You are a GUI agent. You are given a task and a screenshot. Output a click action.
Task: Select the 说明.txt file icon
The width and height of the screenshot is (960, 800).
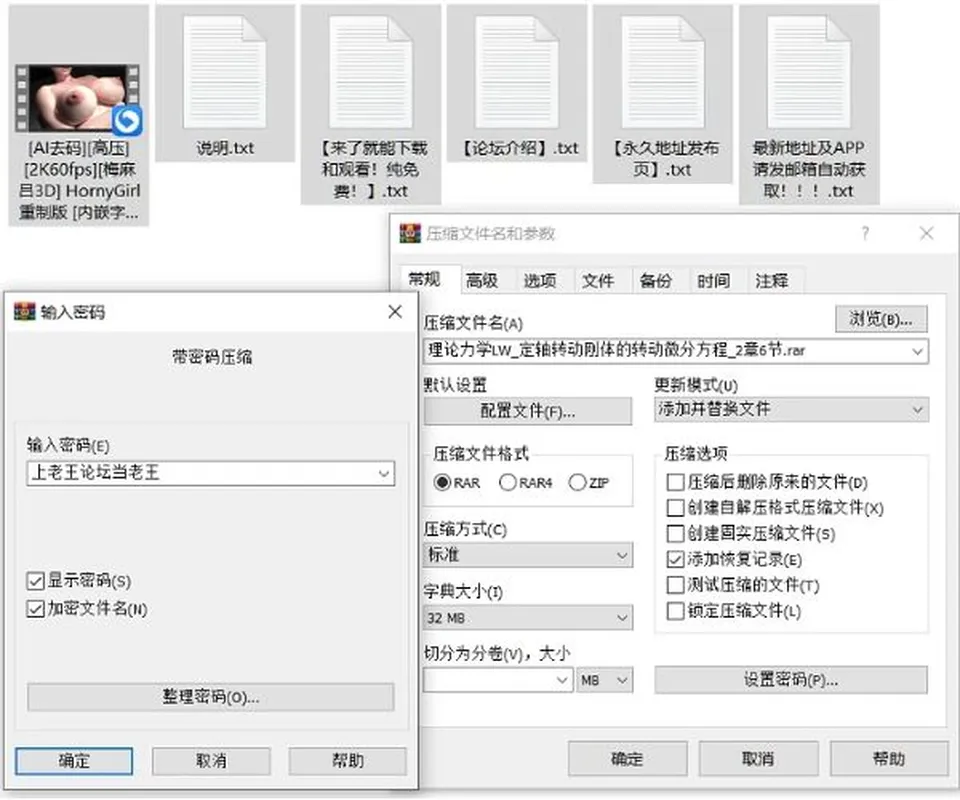225,72
